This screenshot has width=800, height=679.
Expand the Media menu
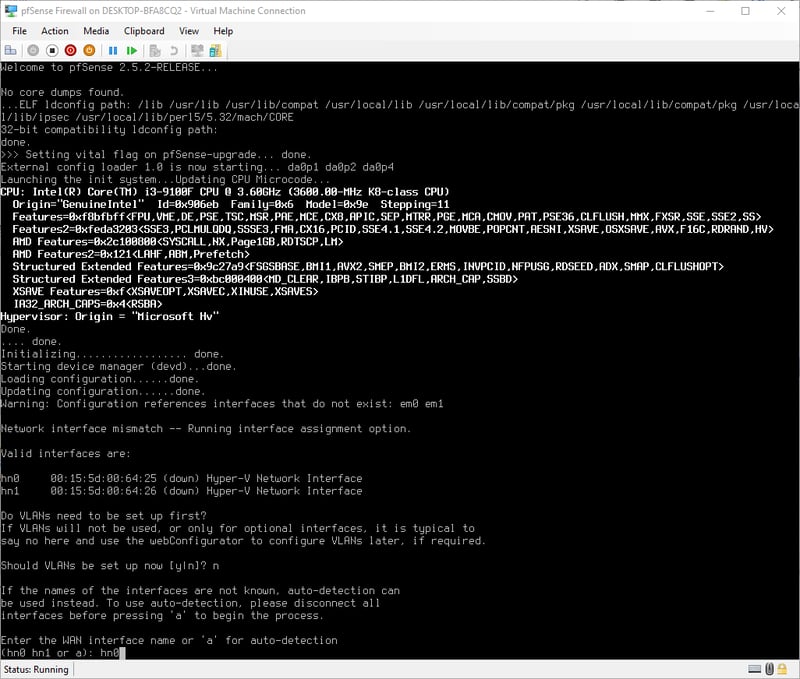coord(96,31)
